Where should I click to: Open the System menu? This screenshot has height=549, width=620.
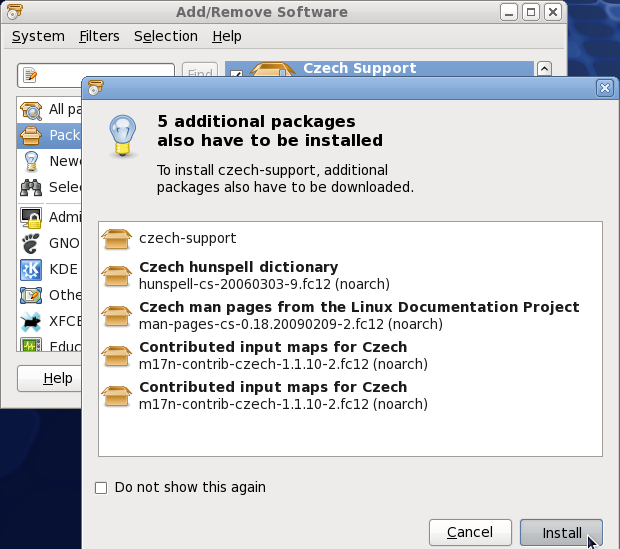(38, 36)
